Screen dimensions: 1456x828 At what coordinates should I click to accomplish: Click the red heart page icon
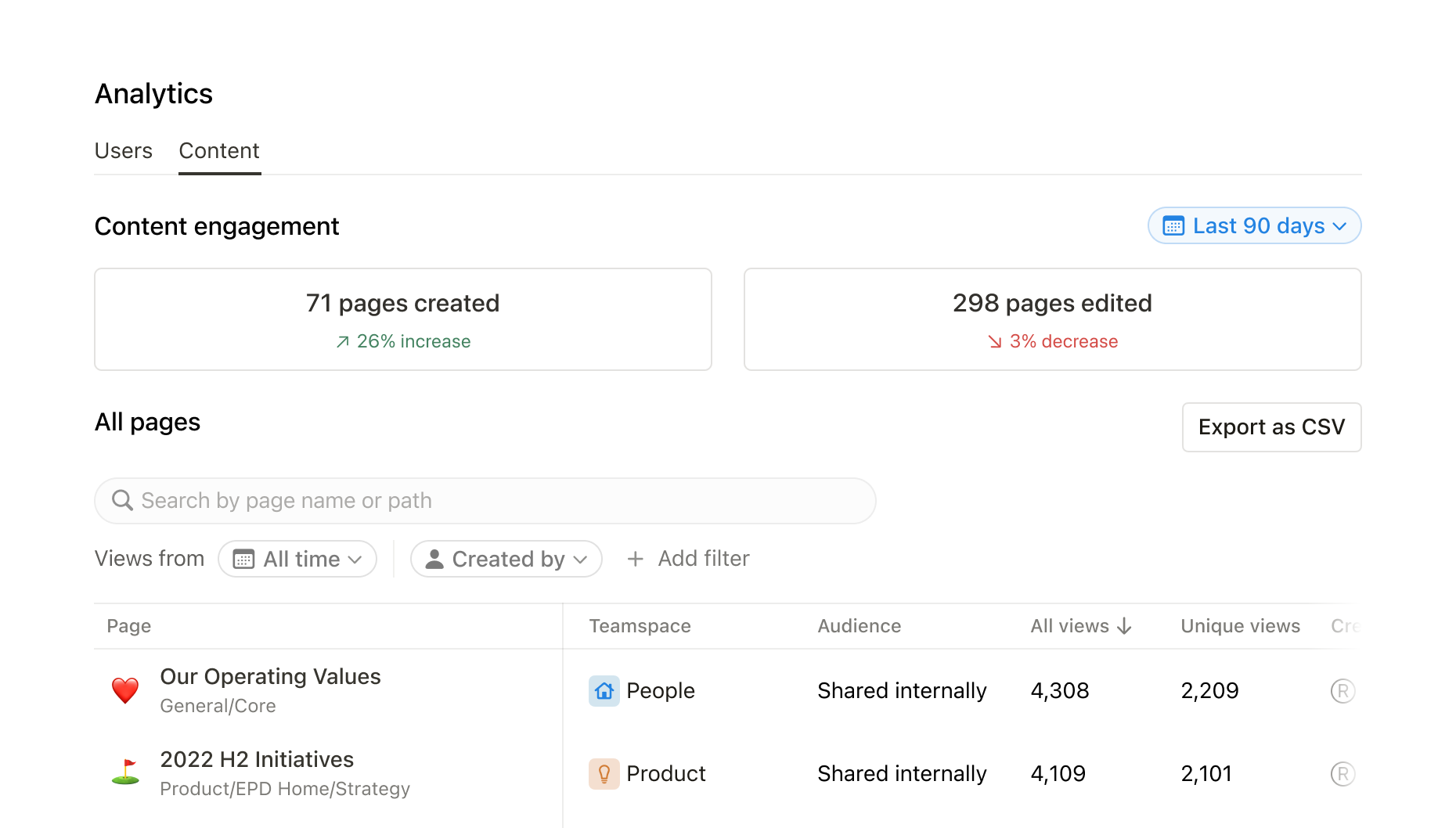click(125, 690)
